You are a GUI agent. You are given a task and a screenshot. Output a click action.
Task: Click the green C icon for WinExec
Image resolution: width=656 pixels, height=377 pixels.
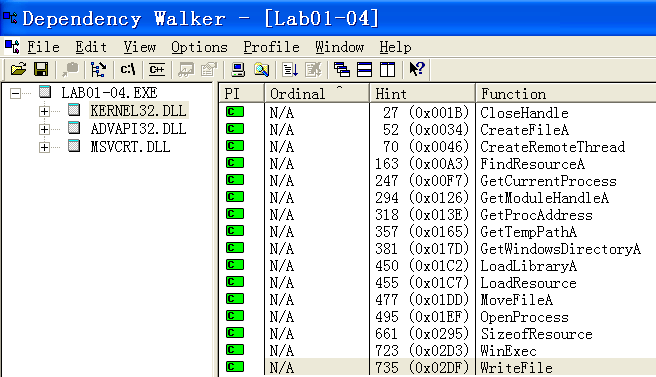[235, 349]
